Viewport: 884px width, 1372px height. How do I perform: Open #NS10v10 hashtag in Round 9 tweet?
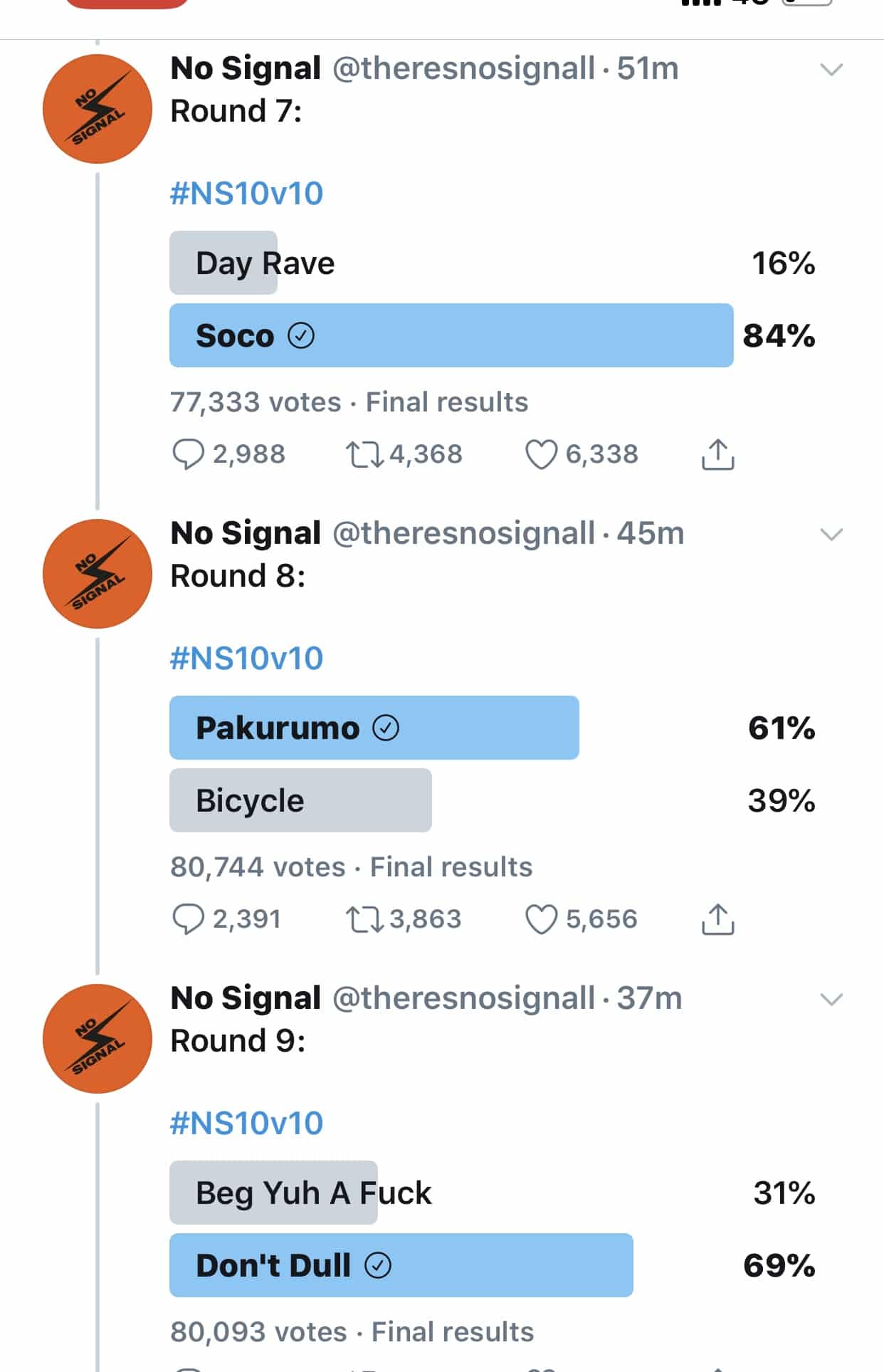(x=246, y=1124)
